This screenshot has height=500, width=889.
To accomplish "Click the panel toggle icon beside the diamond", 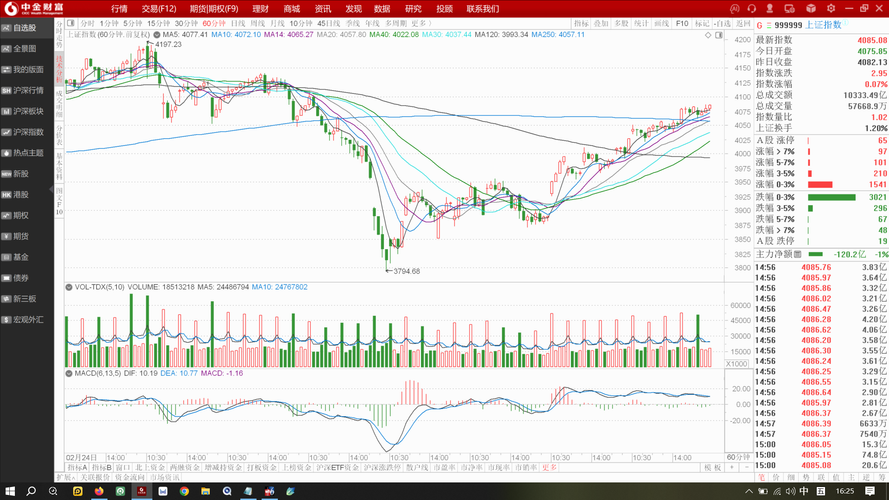I will point(718,35).
